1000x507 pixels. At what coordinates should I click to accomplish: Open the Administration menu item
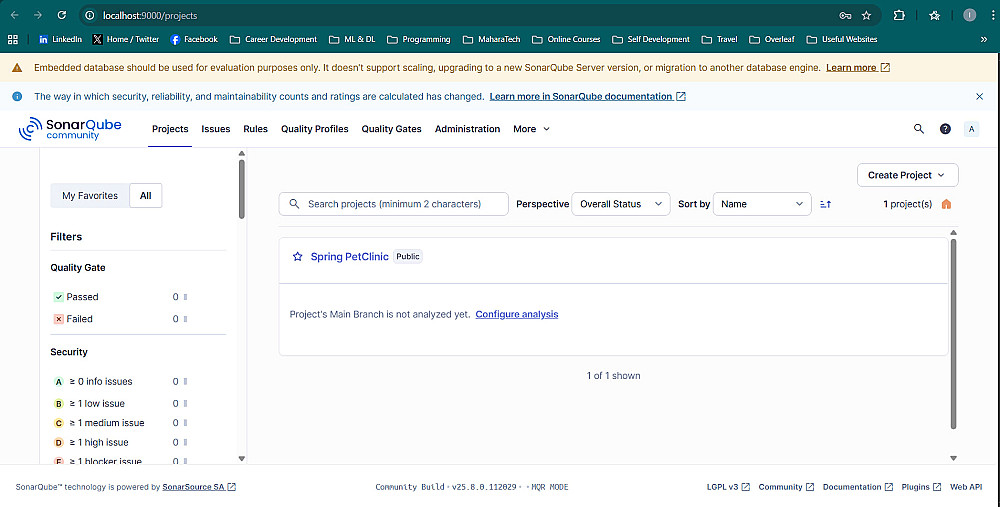tap(467, 129)
